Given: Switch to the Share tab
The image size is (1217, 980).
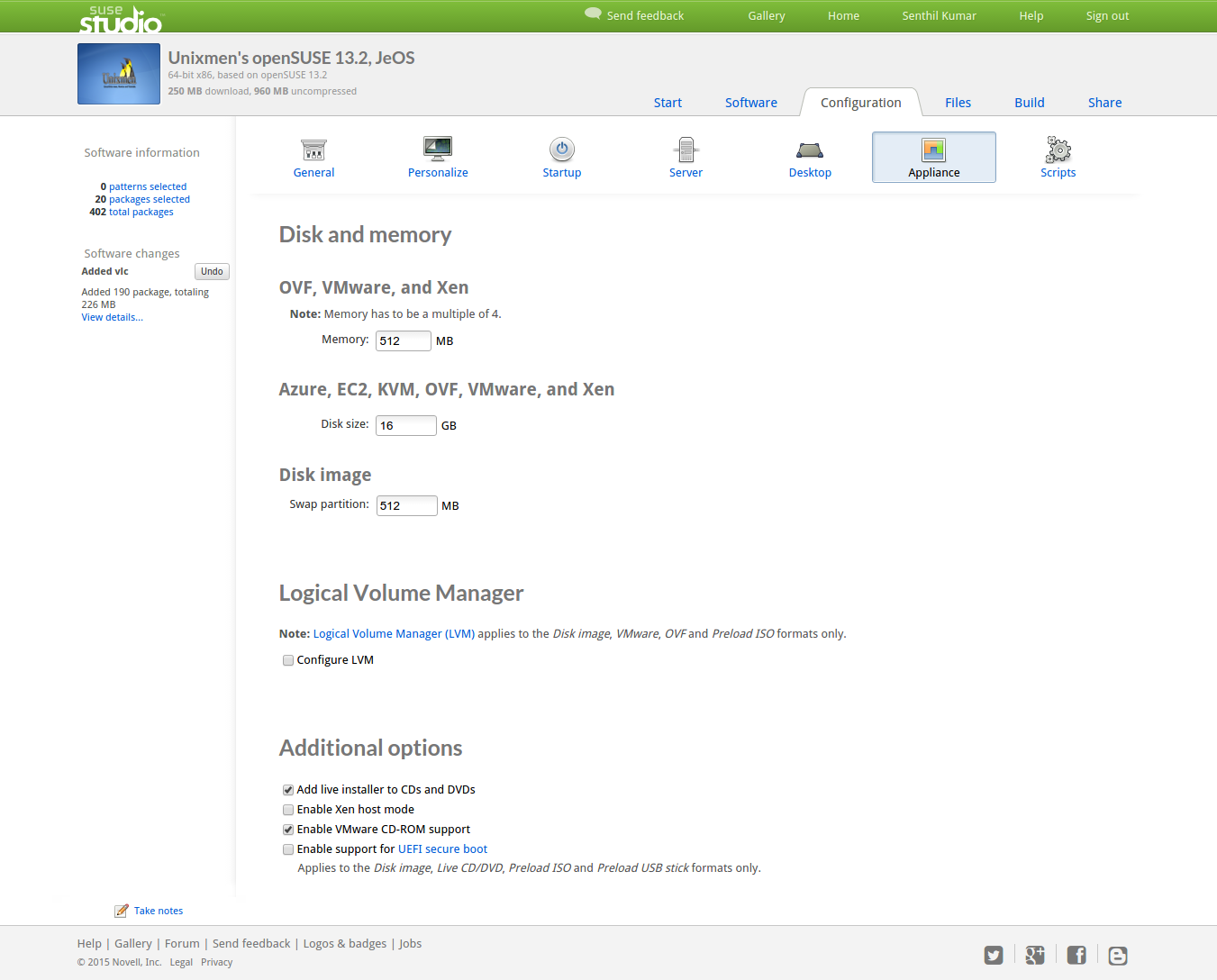Looking at the screenshot, I should [1104, 103].
